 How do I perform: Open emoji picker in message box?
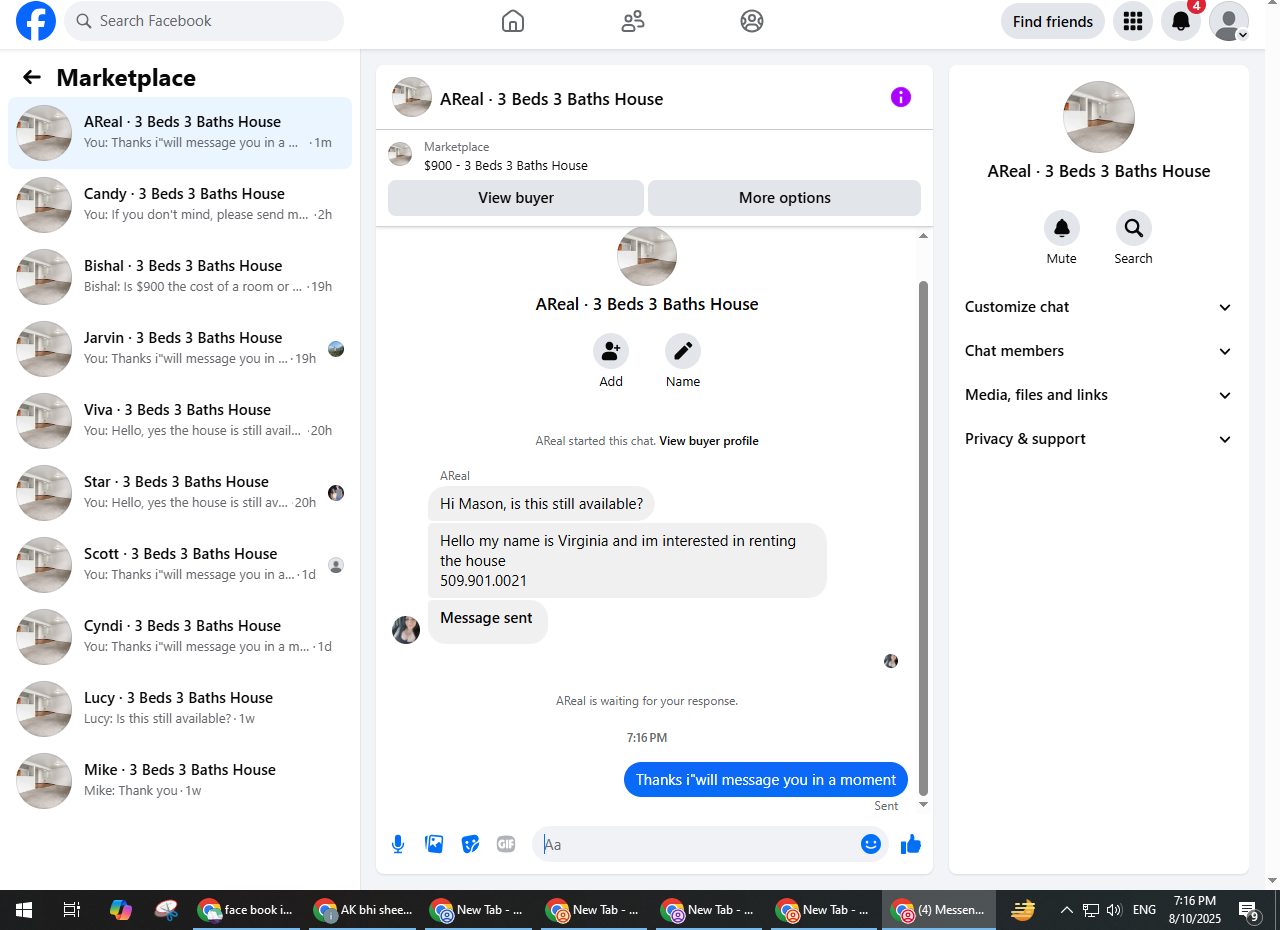tap(871, 844)
